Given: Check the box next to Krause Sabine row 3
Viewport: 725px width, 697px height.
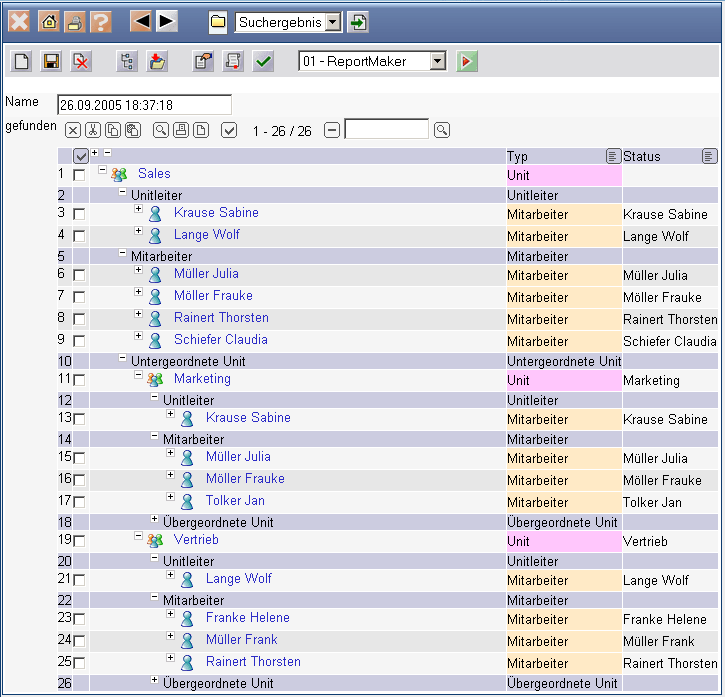Looking at the screenshot, I should pyautogui.click(x=79, y=214).
